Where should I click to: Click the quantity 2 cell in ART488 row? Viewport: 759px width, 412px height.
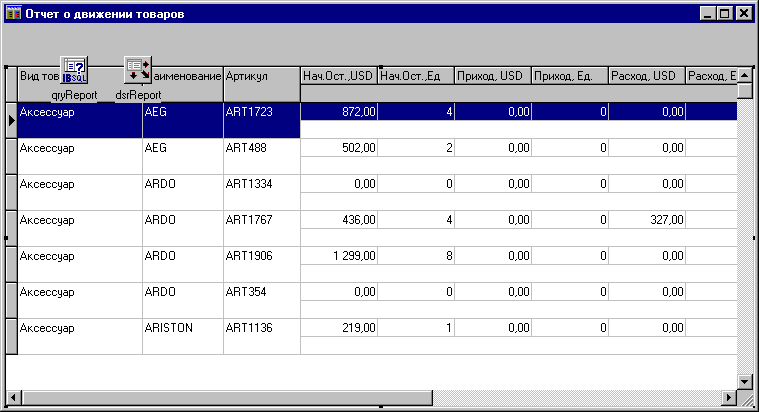(x=416, y=148)
